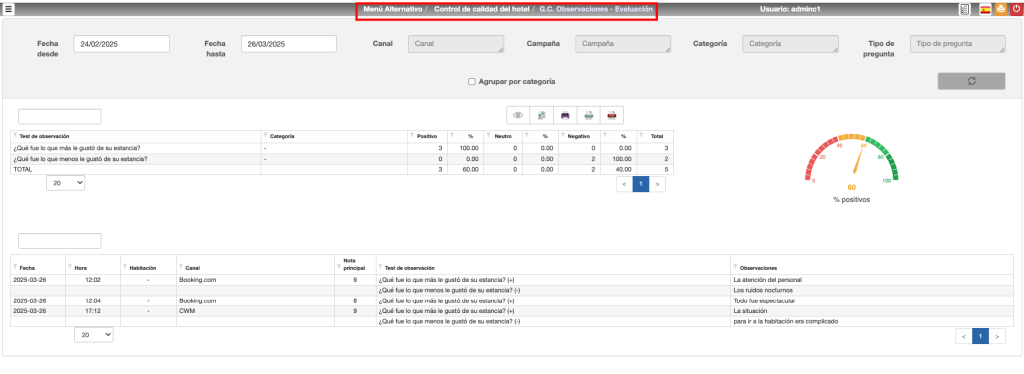The width and height of the screenshot is (1024, 374).
Task: Open the Canal filter selector
Action: click(456, 44)
